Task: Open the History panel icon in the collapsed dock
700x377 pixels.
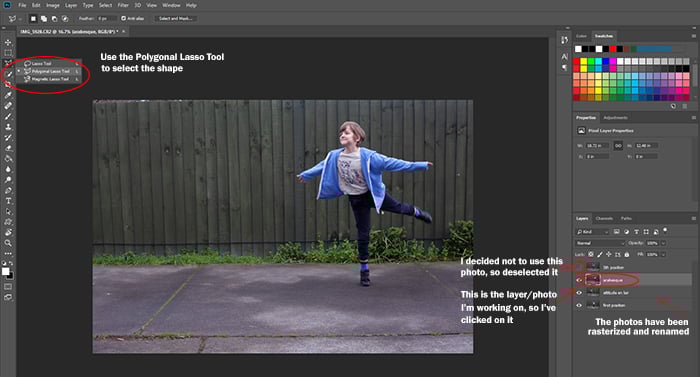Action: (x=564, y=40)
